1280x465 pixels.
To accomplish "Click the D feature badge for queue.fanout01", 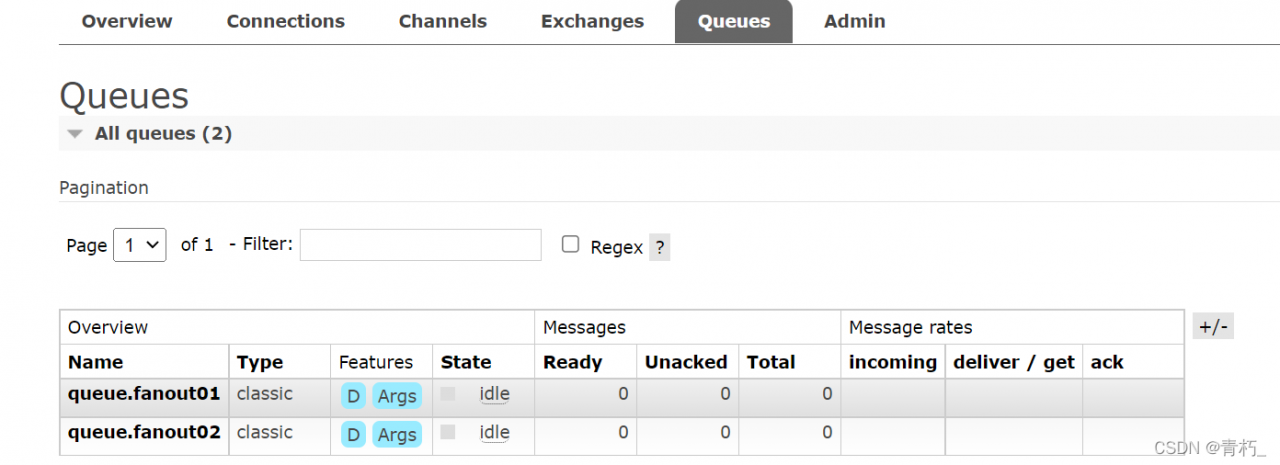I will click(x=353, y=396).
